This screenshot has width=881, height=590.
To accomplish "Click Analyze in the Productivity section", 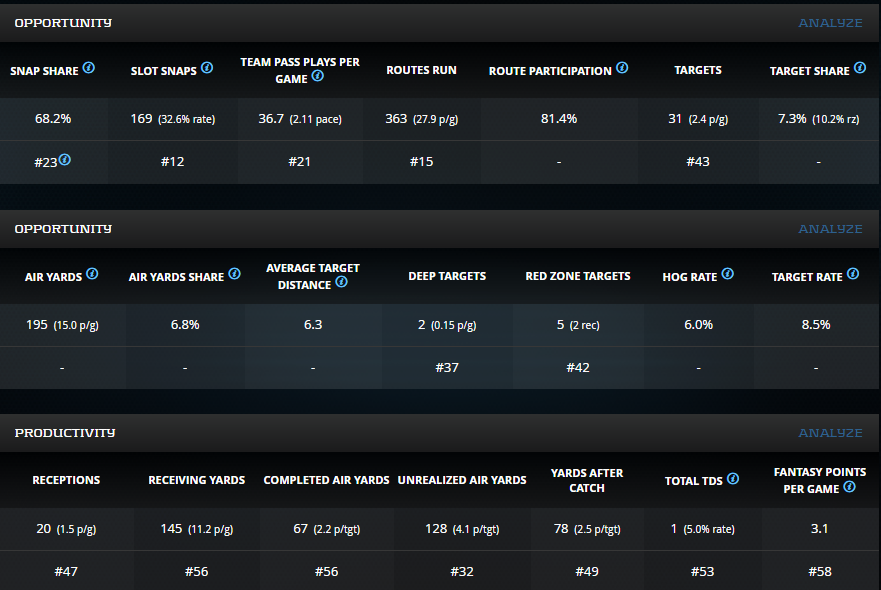I will 829,433.
